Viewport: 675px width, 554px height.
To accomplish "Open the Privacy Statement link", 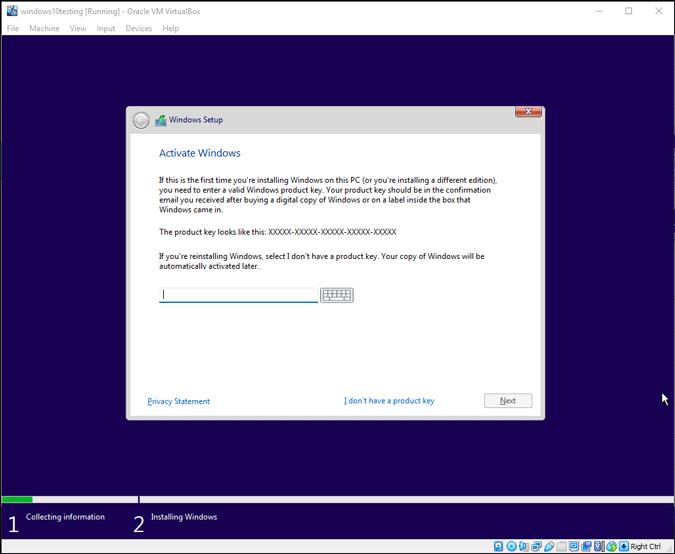I will point(178,401).
